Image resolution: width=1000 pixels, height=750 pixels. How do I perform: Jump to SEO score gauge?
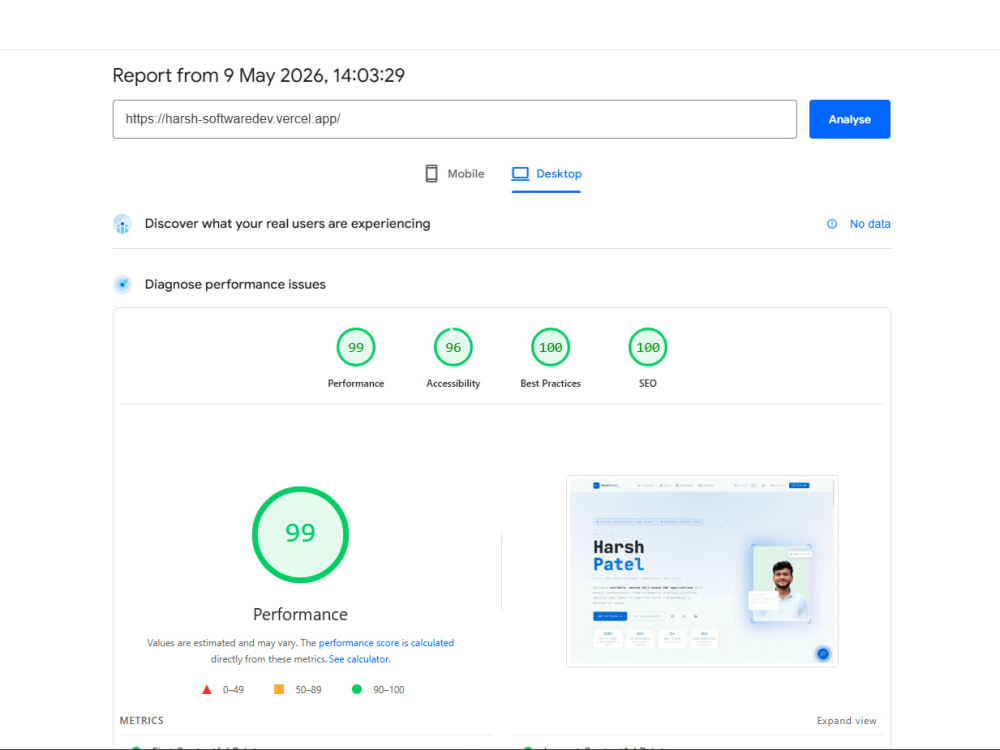[648, 348]
